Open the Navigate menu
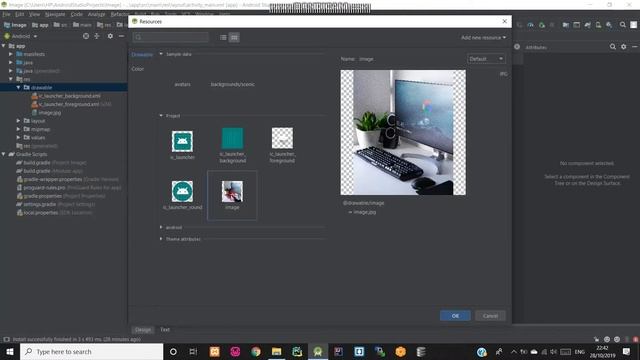Screen dimensions: 640x360 point(55,14)
